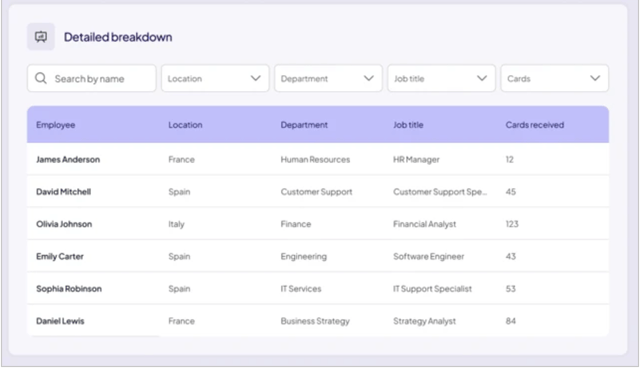Screen dimensions: 640x368
Task: Click cards count 53
Action: point(511,289)
